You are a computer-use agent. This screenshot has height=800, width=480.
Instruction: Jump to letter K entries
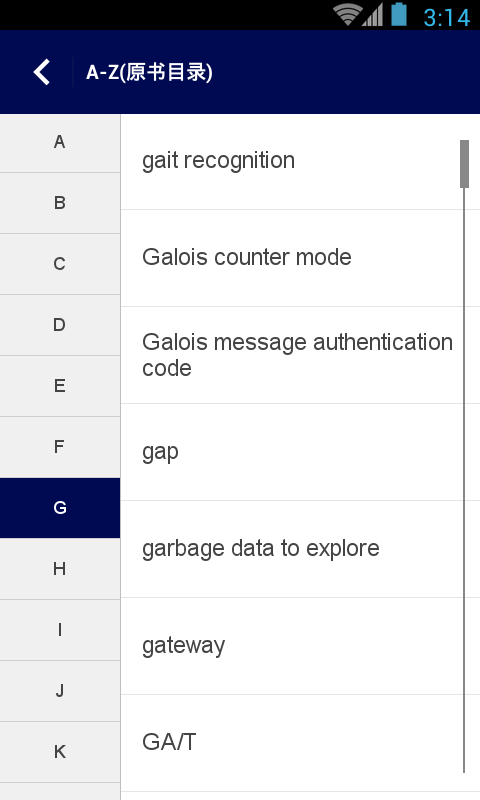60,752
